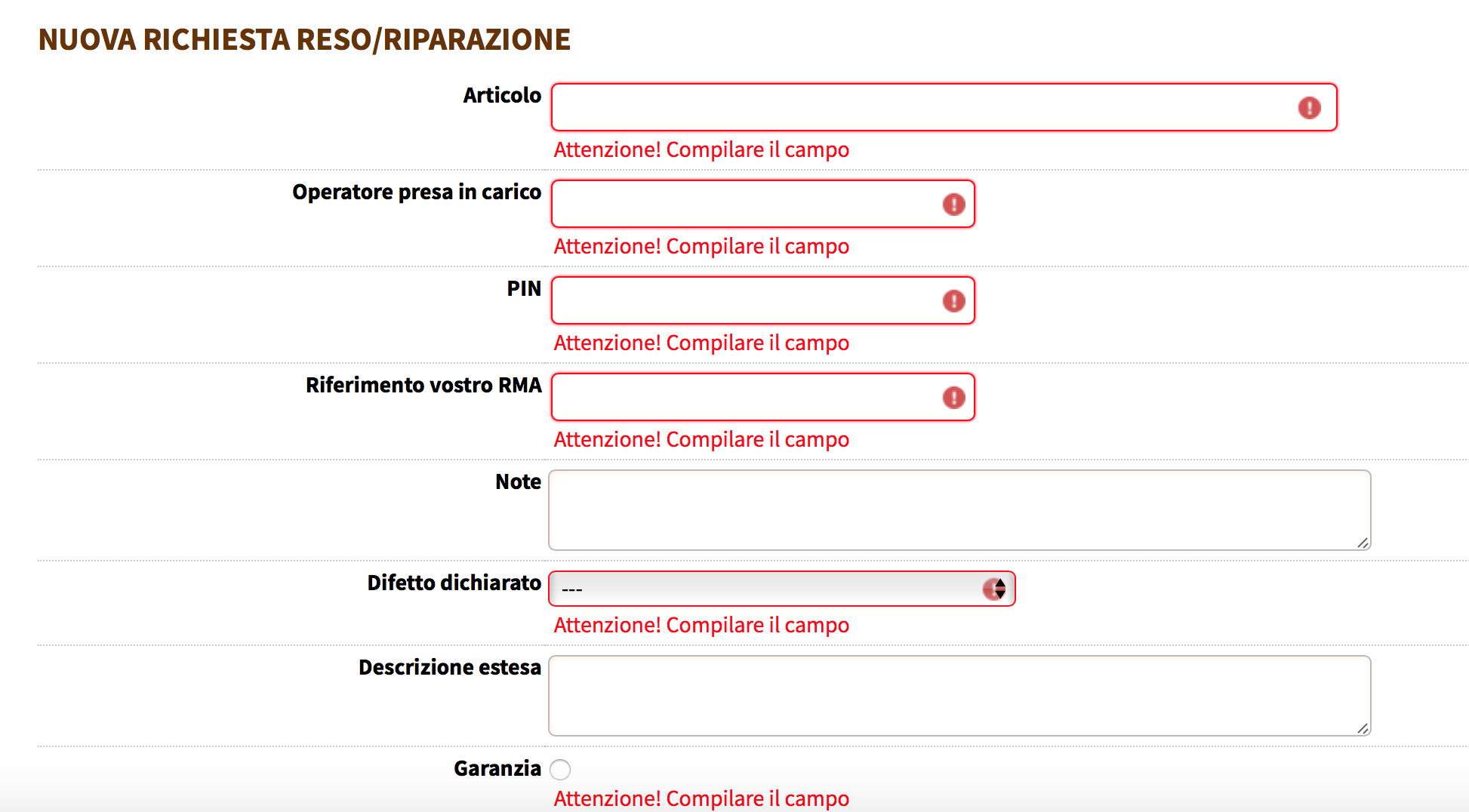This screenshot has width=1469, height=812.
Task: Click the Descrizione estesa textarea resize handle
Action: 1362,728
